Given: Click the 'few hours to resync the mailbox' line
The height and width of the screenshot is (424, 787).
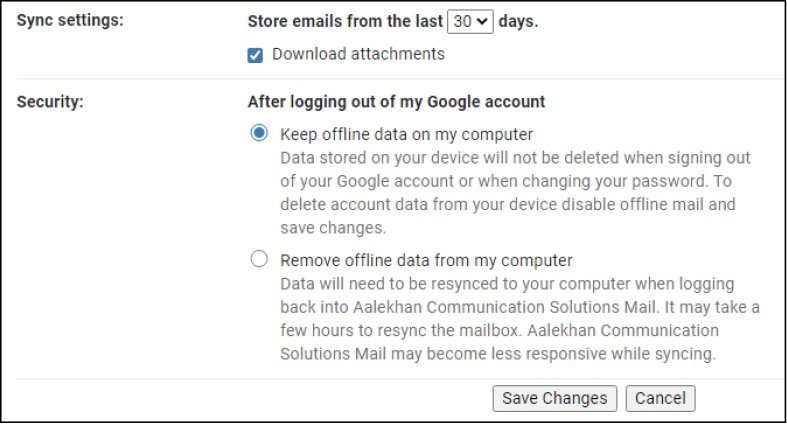Looking at the screenshot, I should [400, 330].
